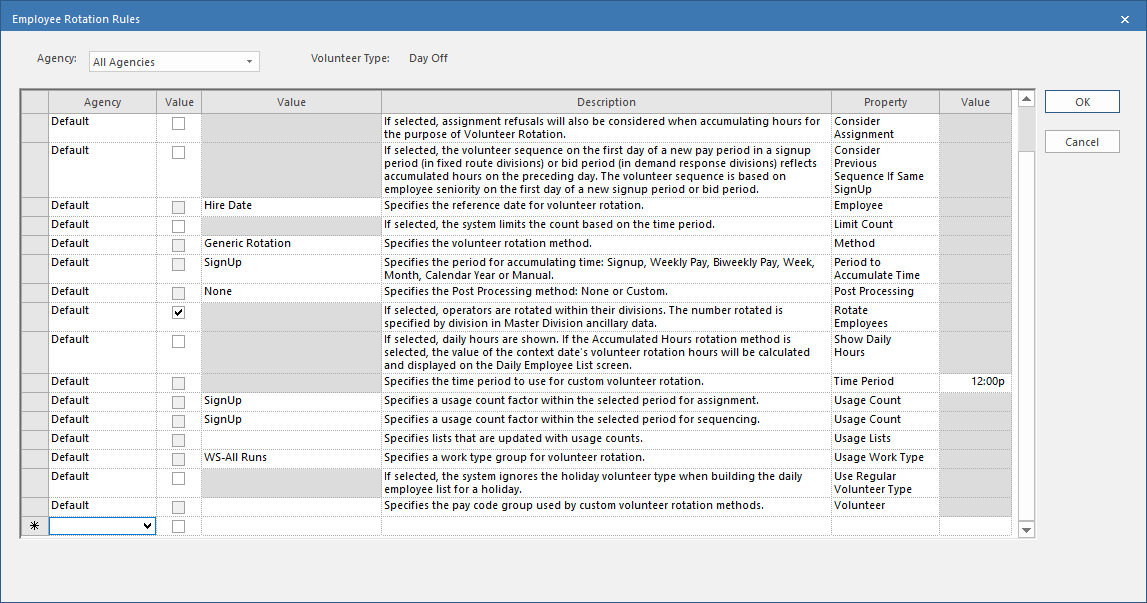Select the WS-All Runs value cell
Viewport: 1147px width, 603px height.
click(290, 457)
